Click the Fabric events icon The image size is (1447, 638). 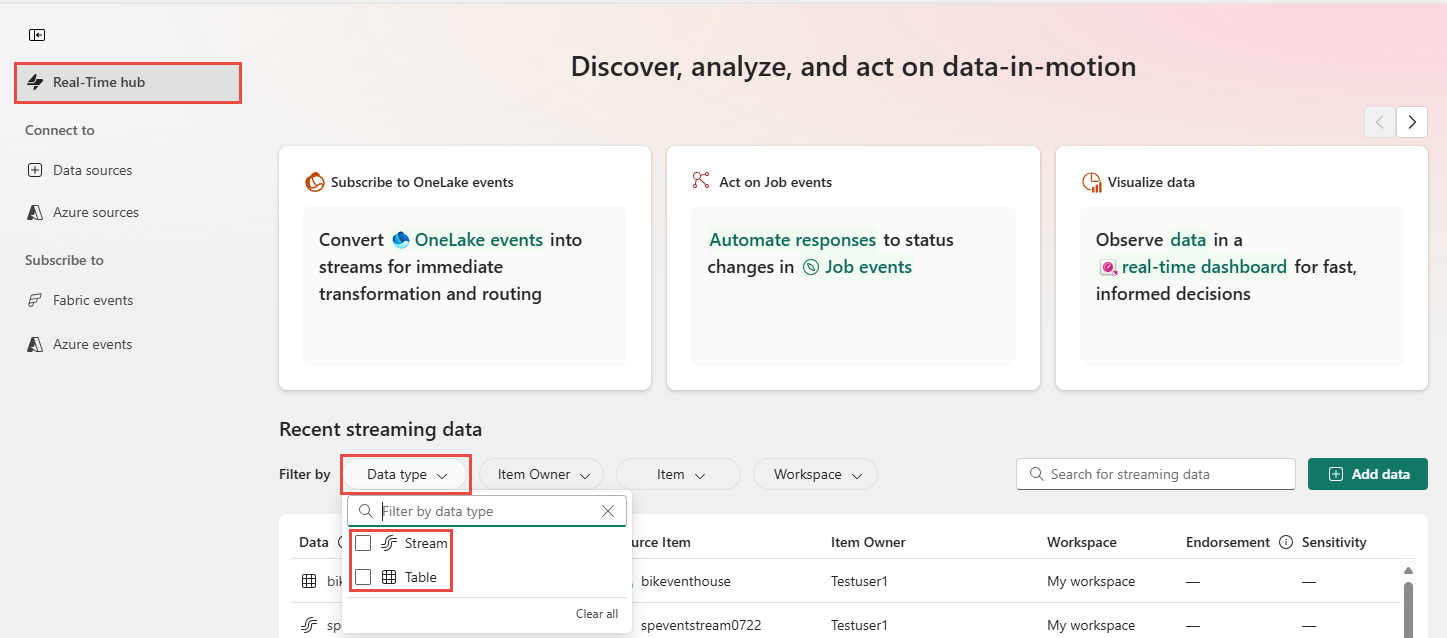click(35, 300)
